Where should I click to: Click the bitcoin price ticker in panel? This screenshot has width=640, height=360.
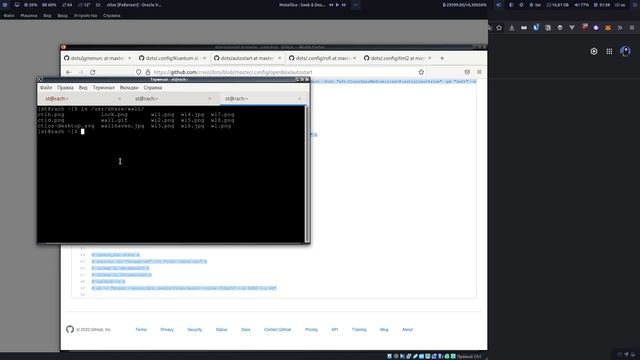pos(464,5)
